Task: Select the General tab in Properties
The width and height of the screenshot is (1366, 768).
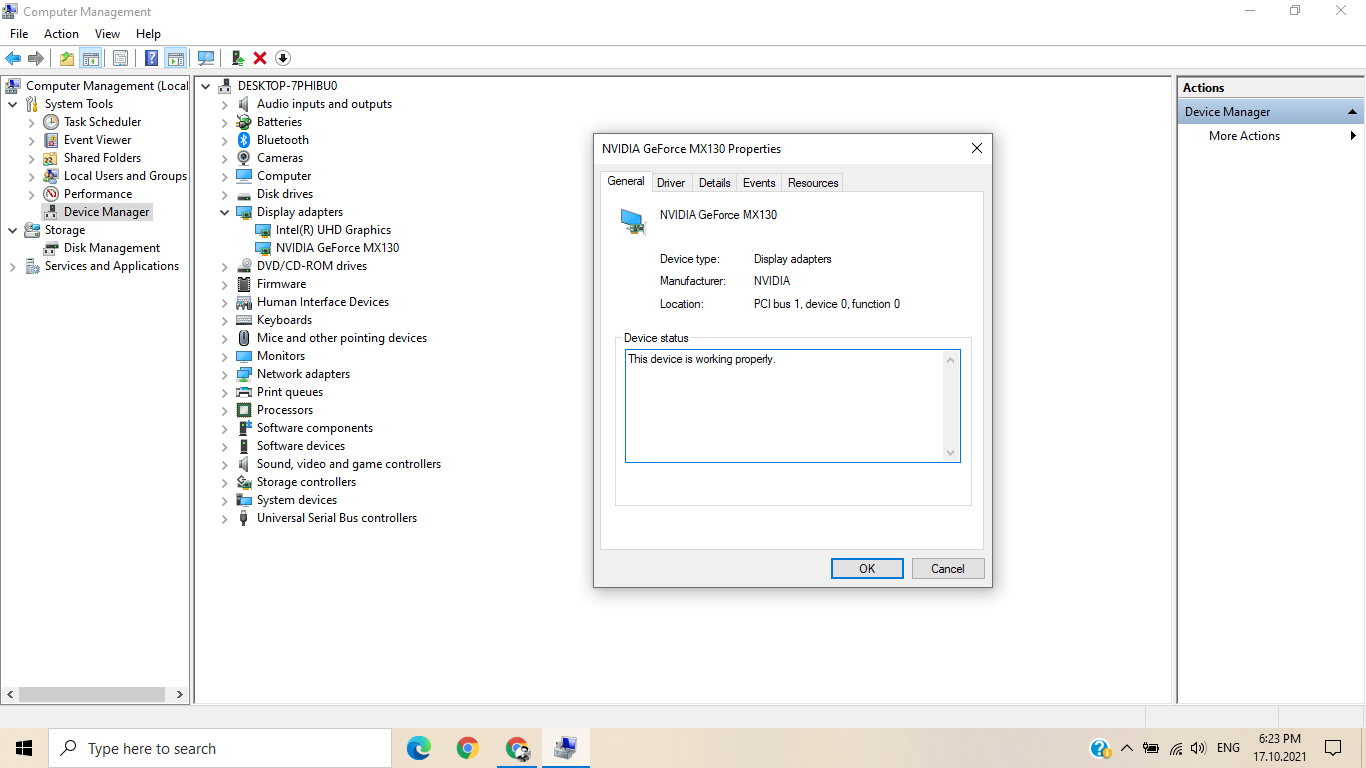Action: (x=626, y=181)
